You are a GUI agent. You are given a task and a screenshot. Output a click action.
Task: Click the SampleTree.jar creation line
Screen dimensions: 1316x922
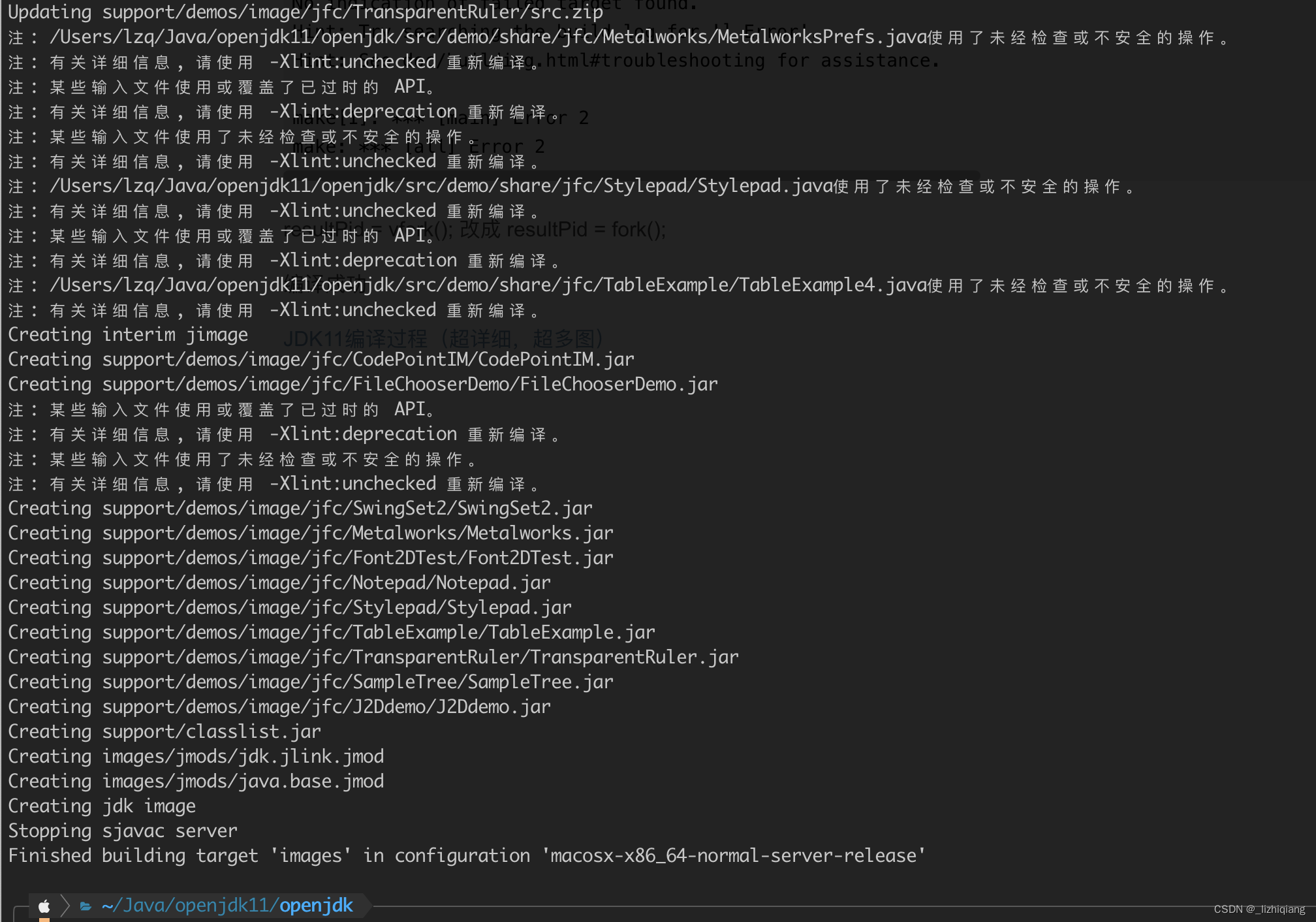311,682
